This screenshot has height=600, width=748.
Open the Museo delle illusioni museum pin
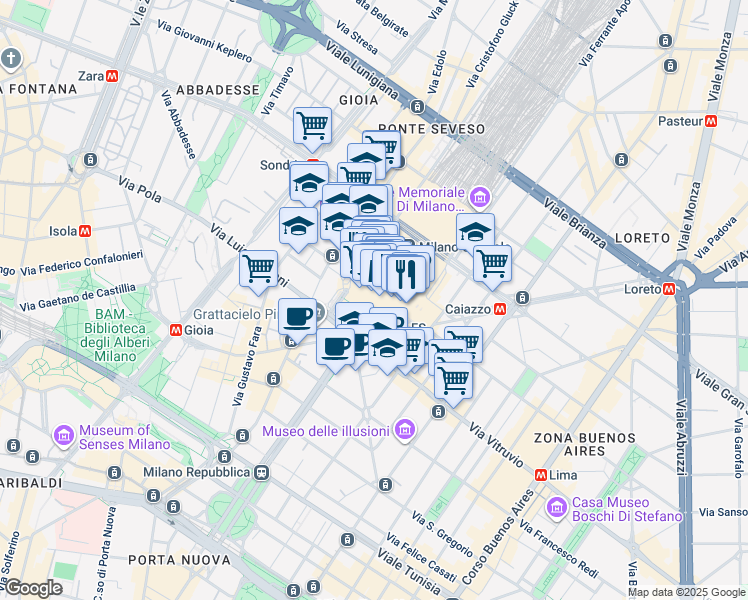click(x=405, y=430)
